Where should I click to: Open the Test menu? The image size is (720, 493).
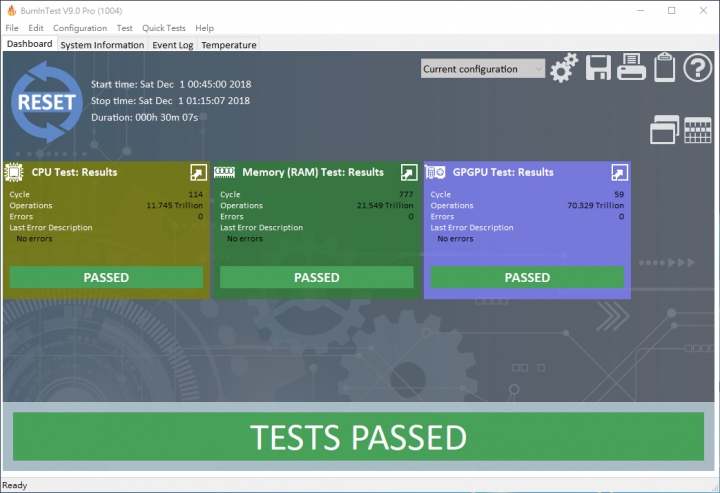point(124,28)
